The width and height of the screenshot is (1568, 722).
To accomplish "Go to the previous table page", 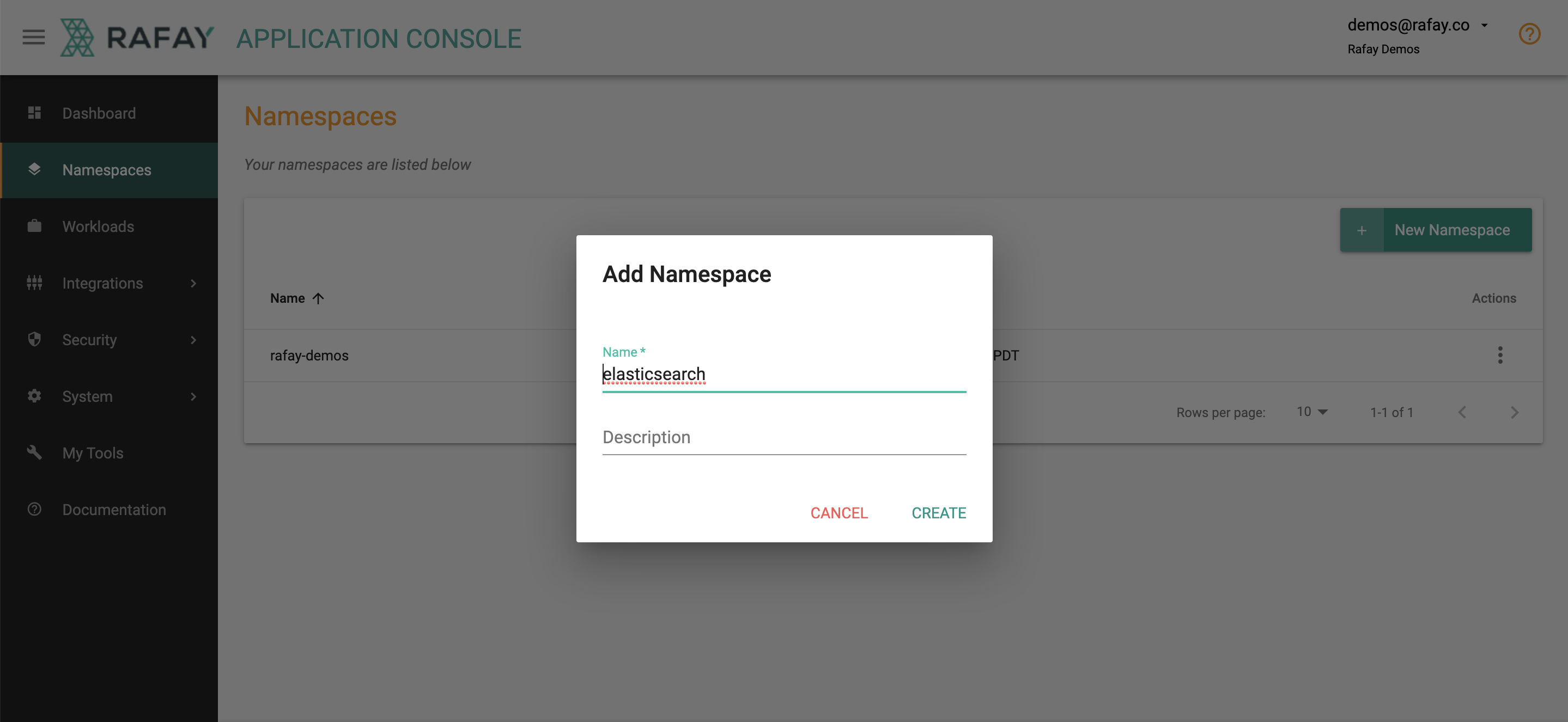I will coord(1461,412).
